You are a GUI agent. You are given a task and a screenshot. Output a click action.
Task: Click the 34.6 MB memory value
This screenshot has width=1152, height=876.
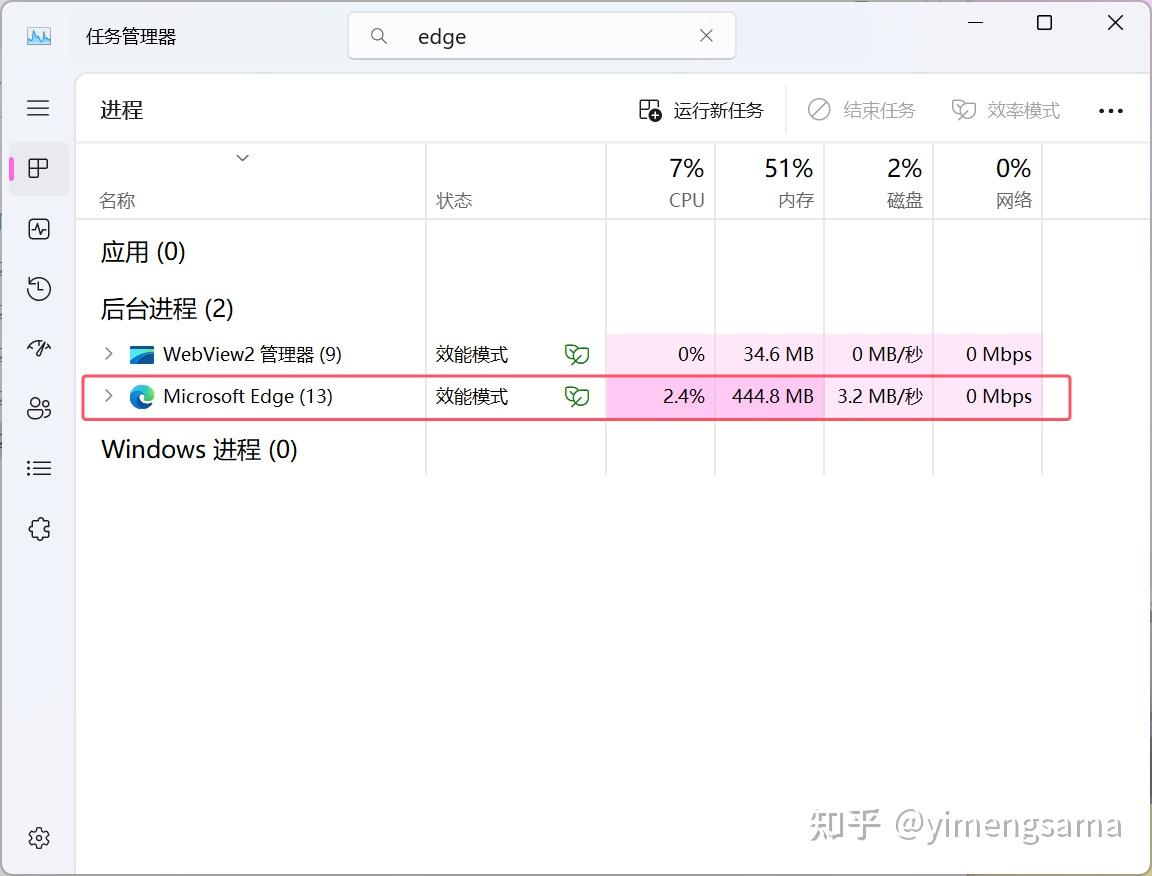778,354
